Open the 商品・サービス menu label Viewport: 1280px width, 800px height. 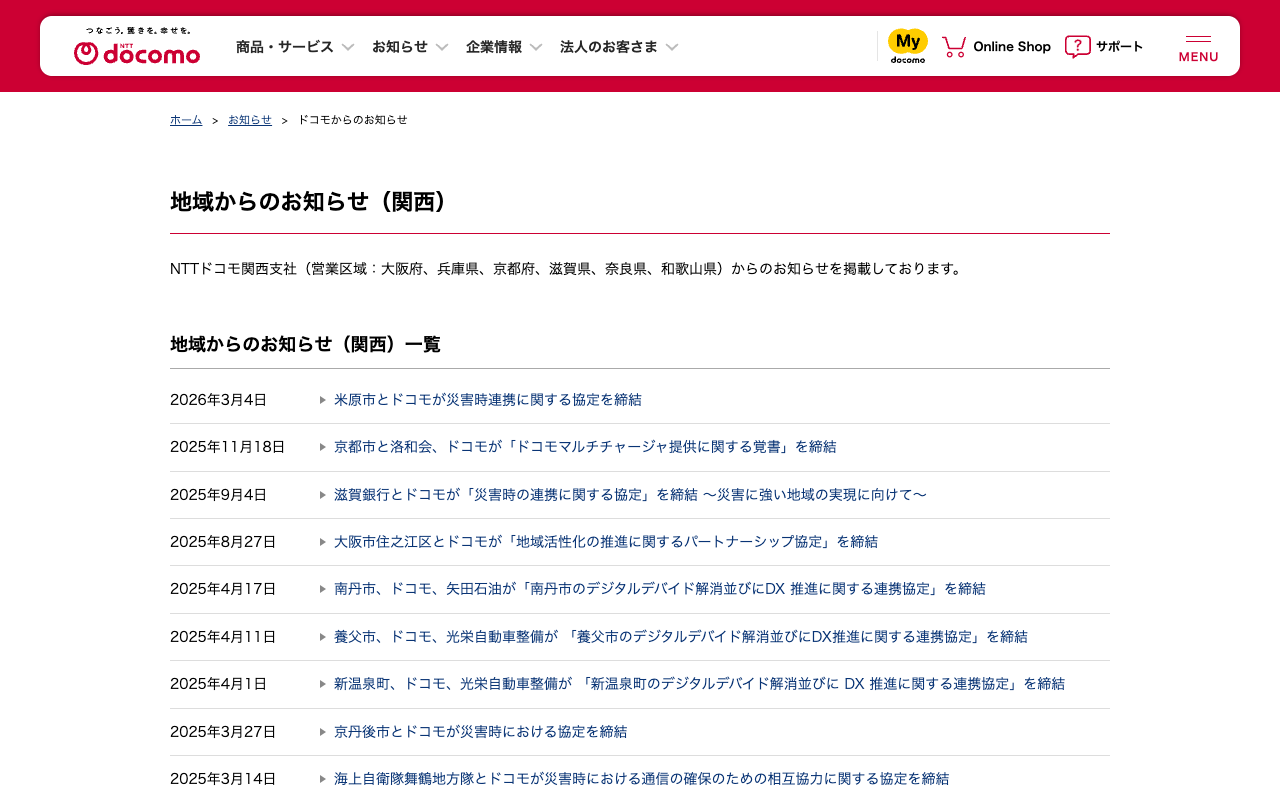[285, 47]
